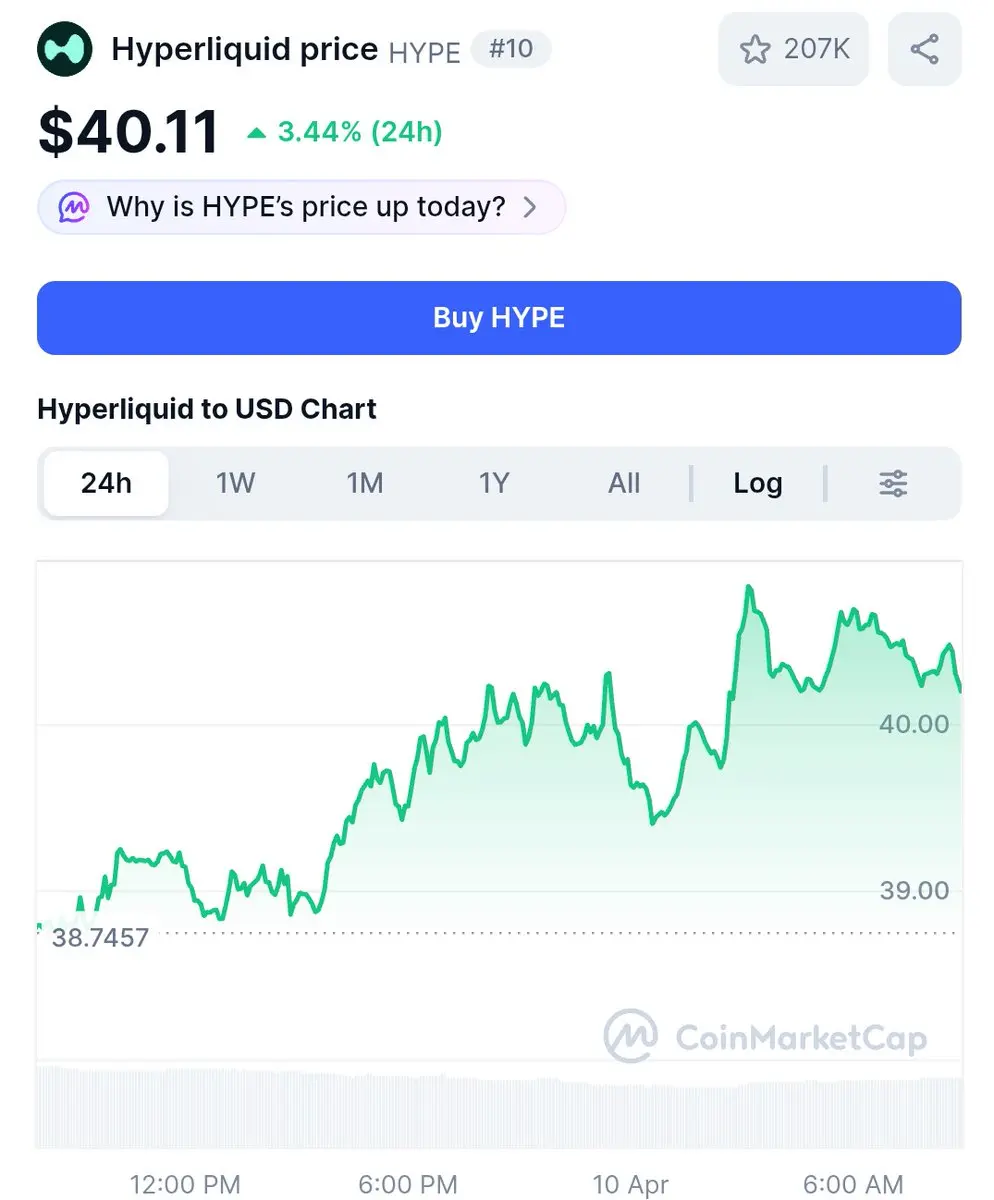Click the chart peak near 10 Apr
This screenshot has width=994, height=1200.
point(748,588)
